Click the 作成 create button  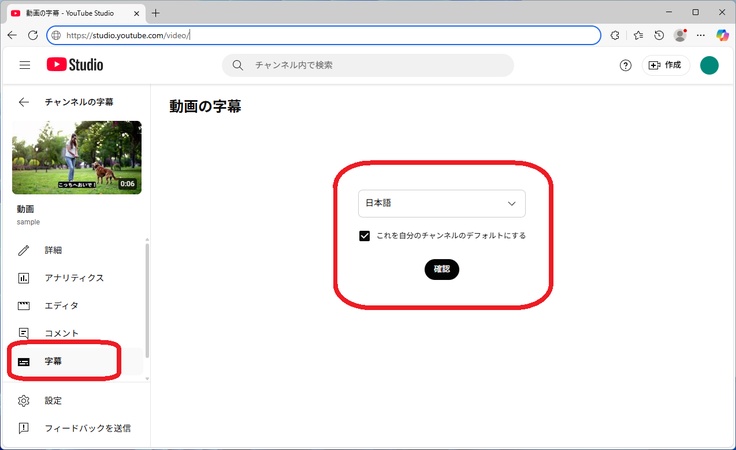(665, 65)
